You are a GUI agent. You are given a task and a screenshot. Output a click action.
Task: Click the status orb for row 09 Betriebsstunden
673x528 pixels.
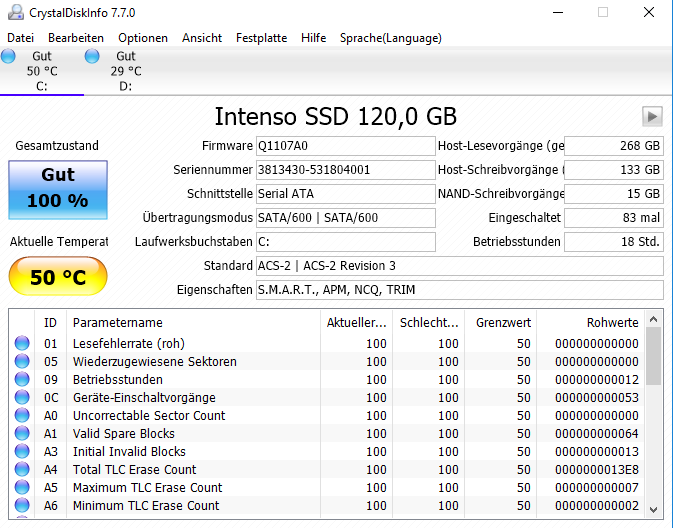click(22, 379)
